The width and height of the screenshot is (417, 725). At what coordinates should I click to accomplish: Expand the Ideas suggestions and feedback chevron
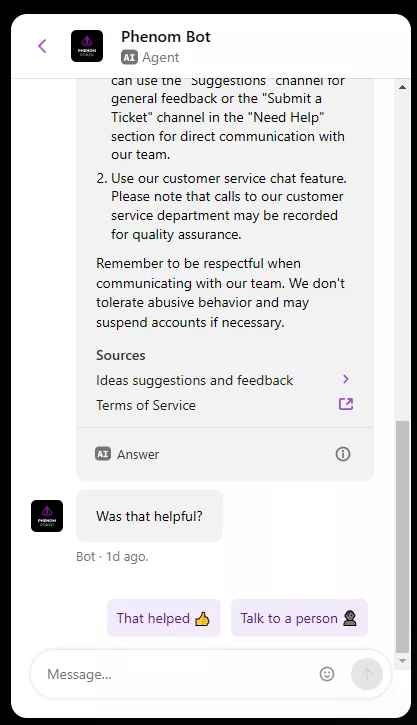coord(346,379)
